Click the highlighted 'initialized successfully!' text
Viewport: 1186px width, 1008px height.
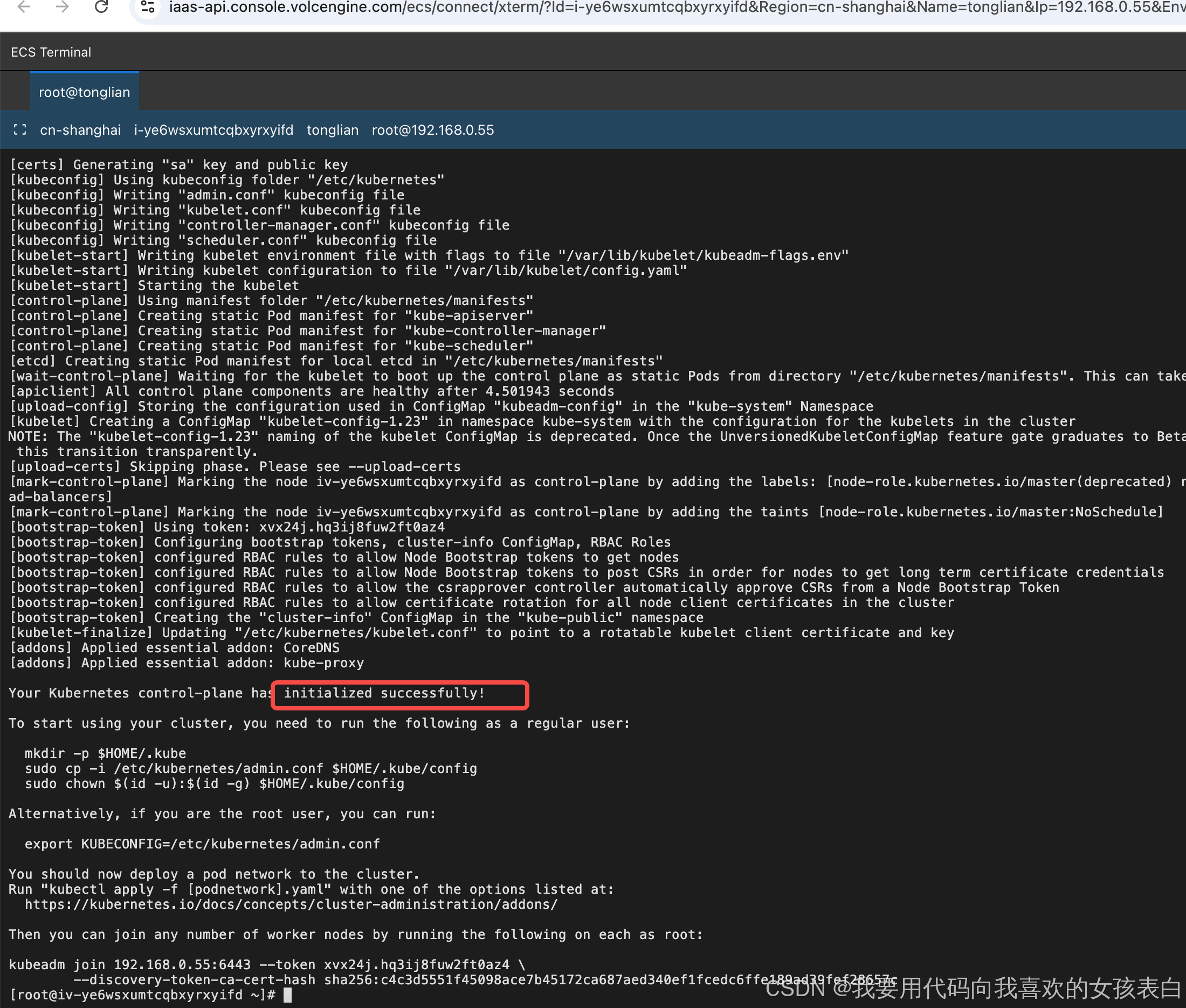click(x=384, y=693)
